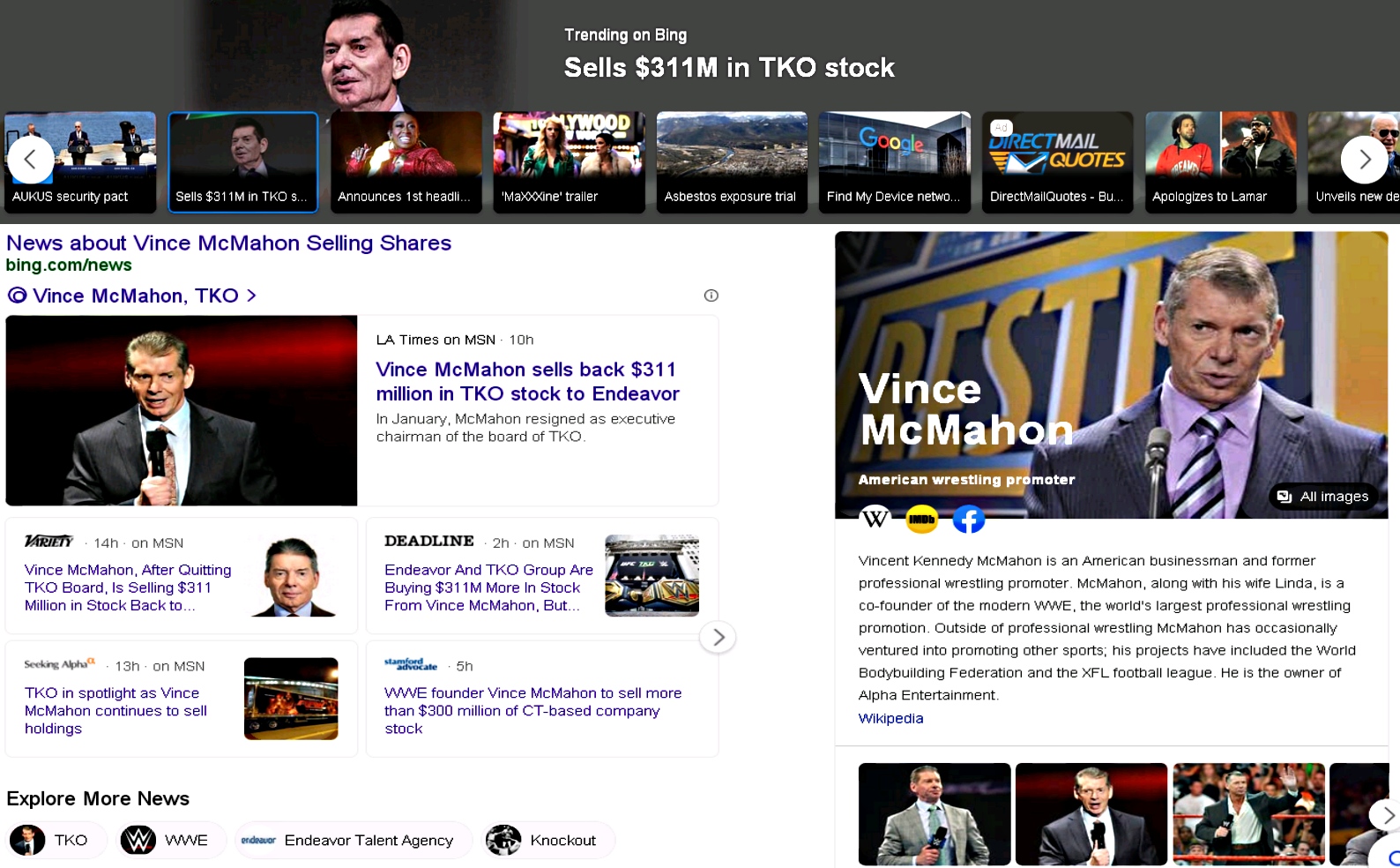The height and width of the screenshot is (868, 1400).
Task: Click the info icon beside news heading
Action: pos(711,296)
